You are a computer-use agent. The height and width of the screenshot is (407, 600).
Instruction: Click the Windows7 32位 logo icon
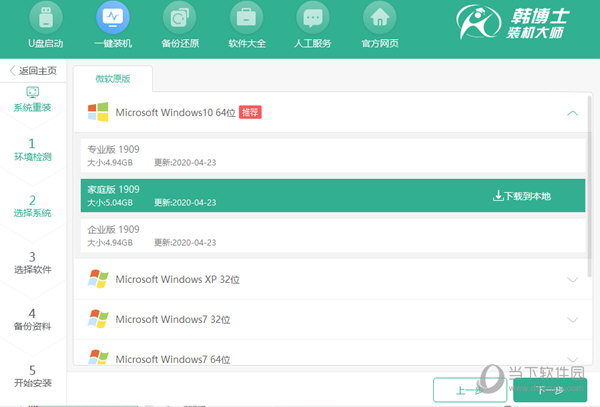click(x=98, y=319)
